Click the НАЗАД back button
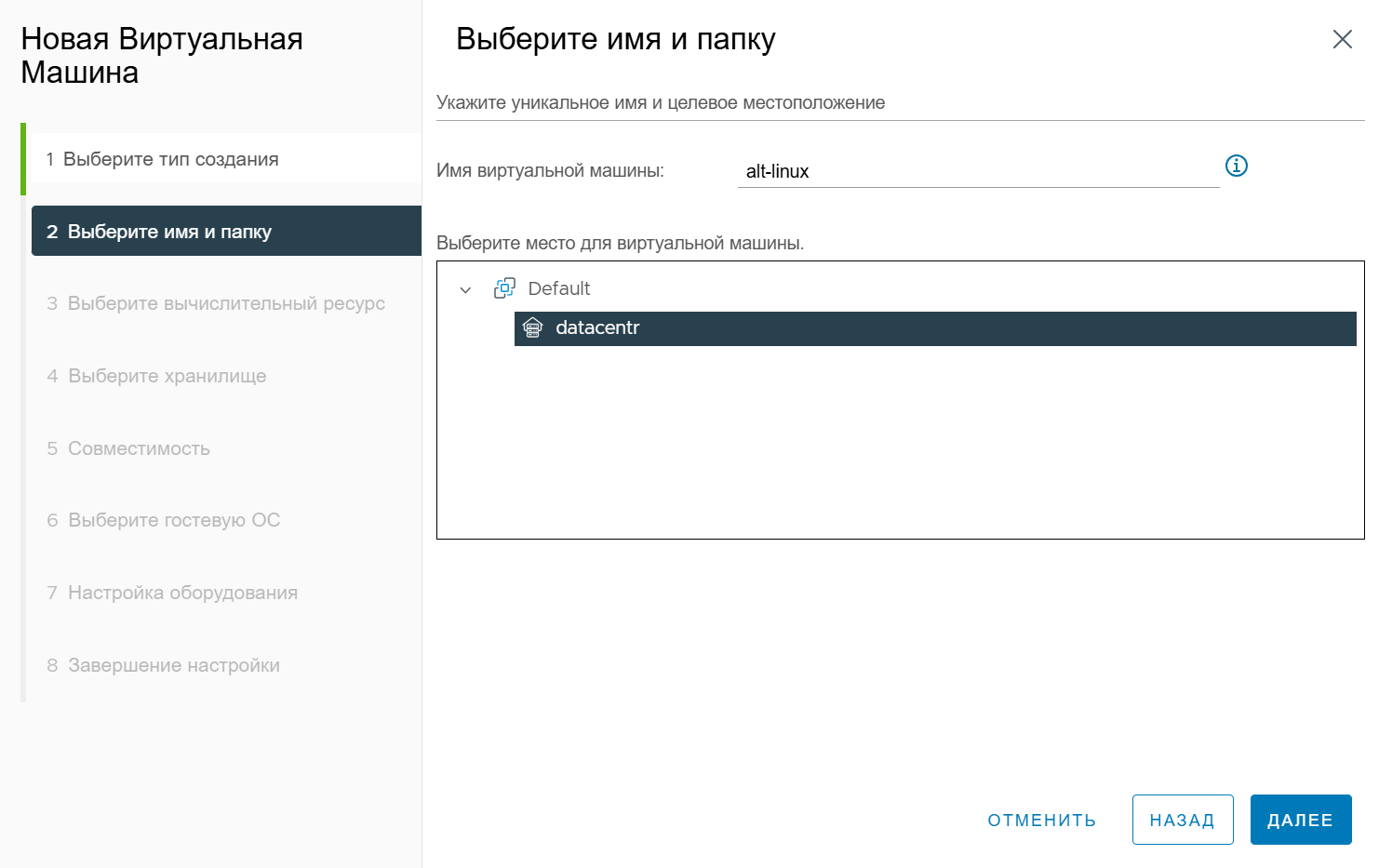This screenshot has height=868, width=1379. click(x=1183, y=820)
